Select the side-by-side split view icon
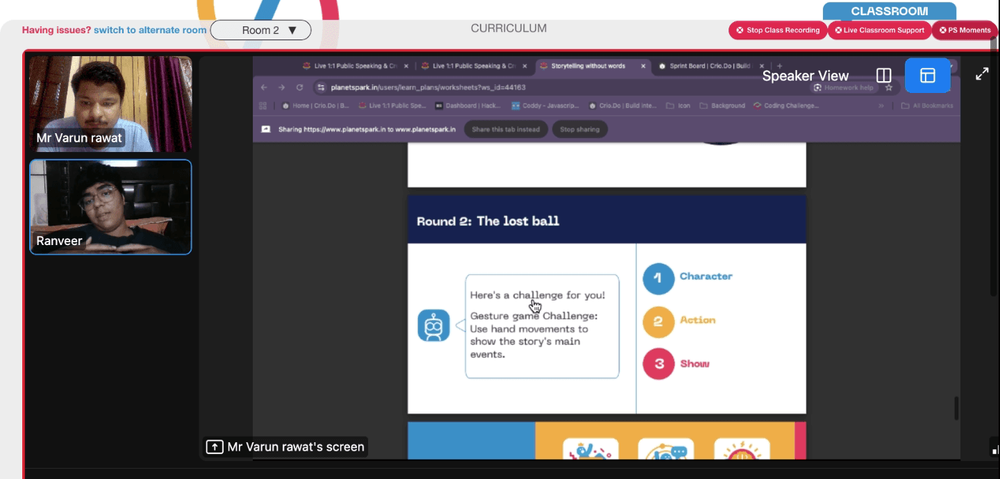The image size is (1000, 479). pos(883,76)
